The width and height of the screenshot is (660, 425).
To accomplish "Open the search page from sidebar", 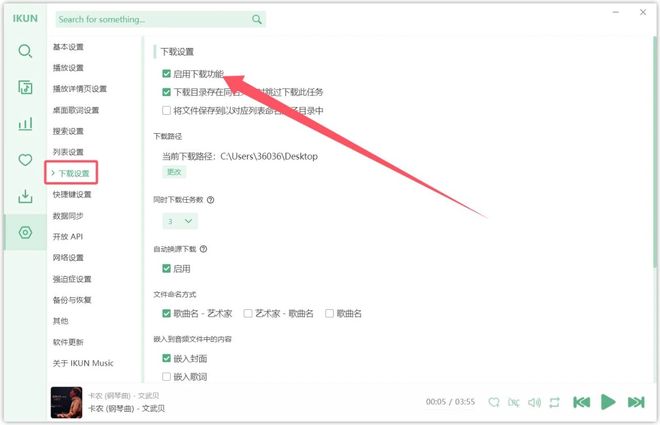I will (25, 51).
